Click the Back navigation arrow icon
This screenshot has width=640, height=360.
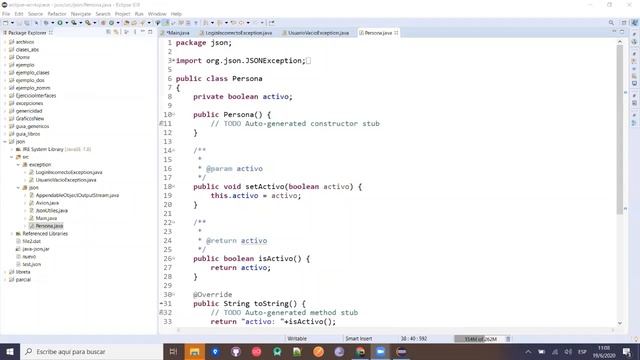(x=242, y=23)
